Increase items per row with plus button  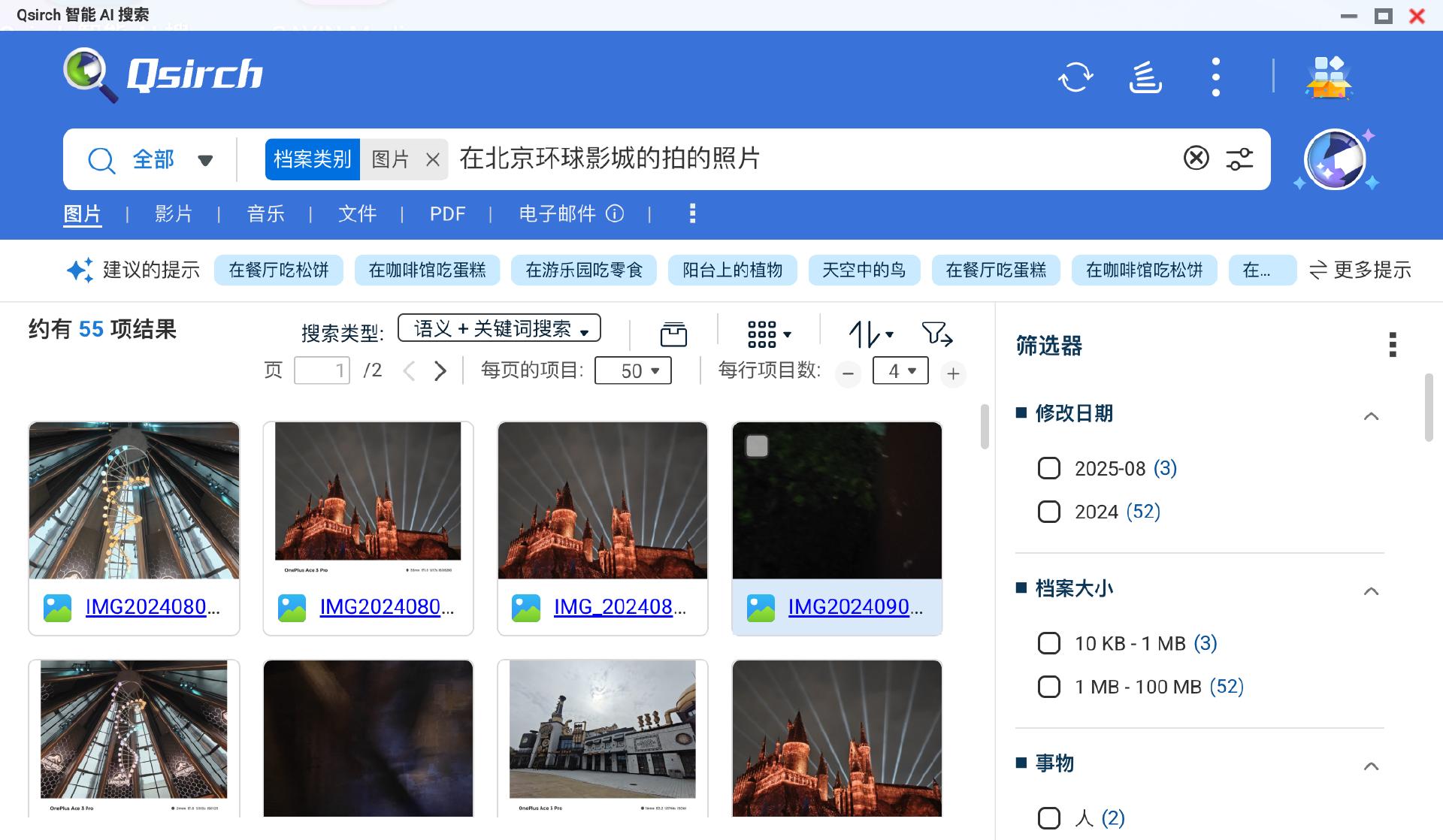click(953, 373)
